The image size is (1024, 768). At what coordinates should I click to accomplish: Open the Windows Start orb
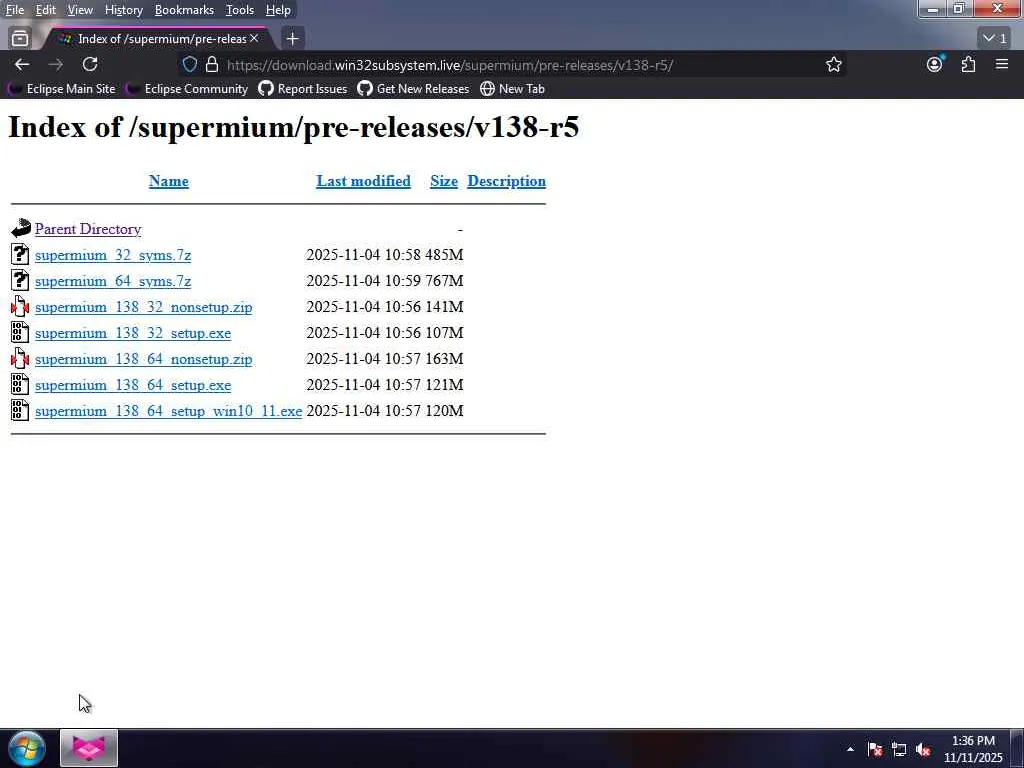click(27, 748)
